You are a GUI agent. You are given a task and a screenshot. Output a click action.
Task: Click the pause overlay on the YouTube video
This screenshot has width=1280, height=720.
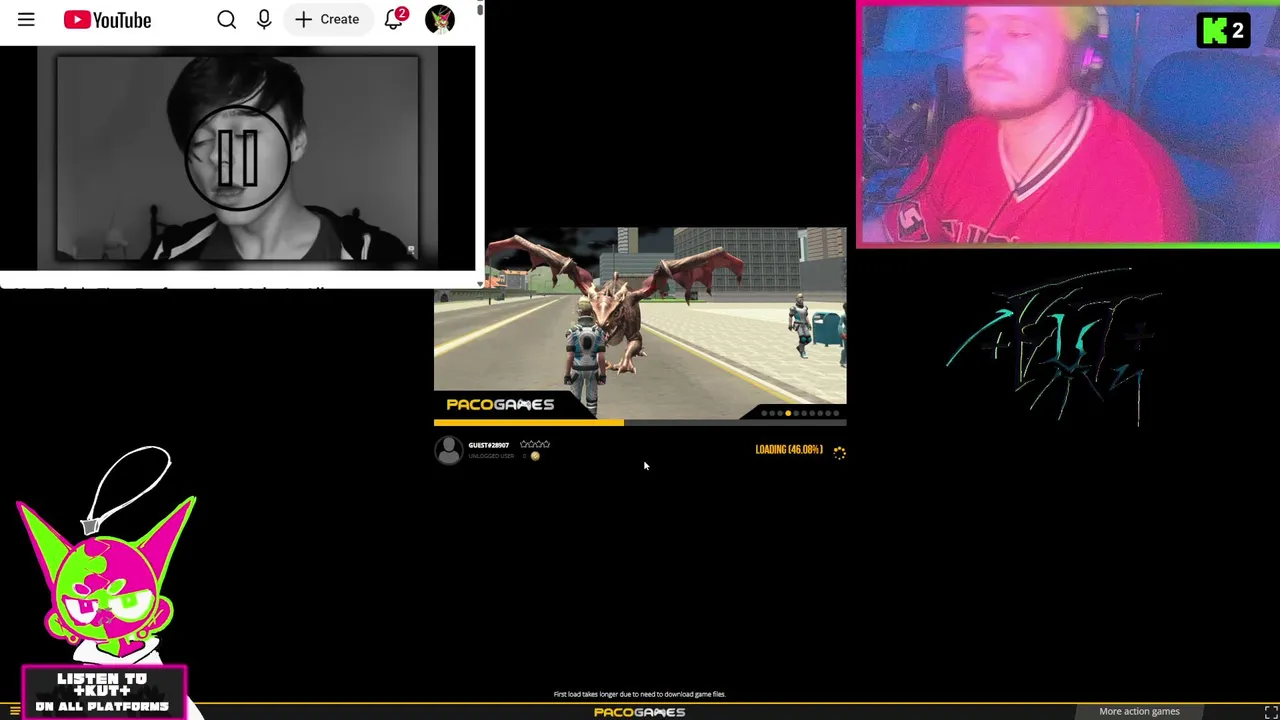coord(238,158)
